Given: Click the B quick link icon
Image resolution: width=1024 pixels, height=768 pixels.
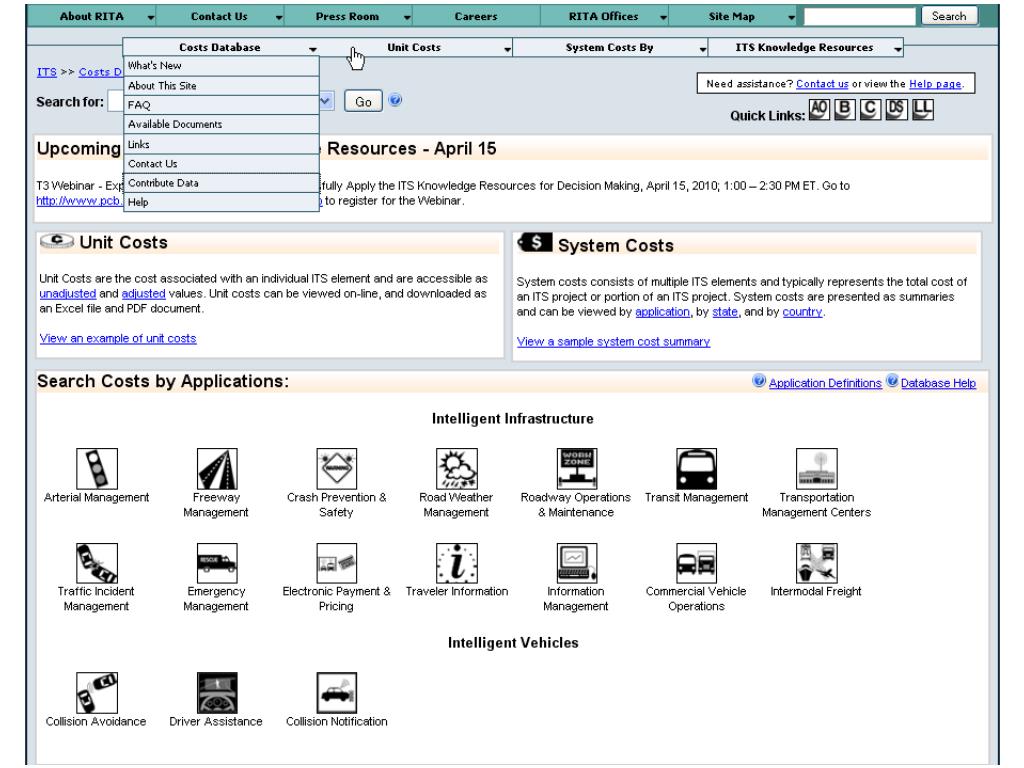Looking at the screenshot, I should [844, 110].
